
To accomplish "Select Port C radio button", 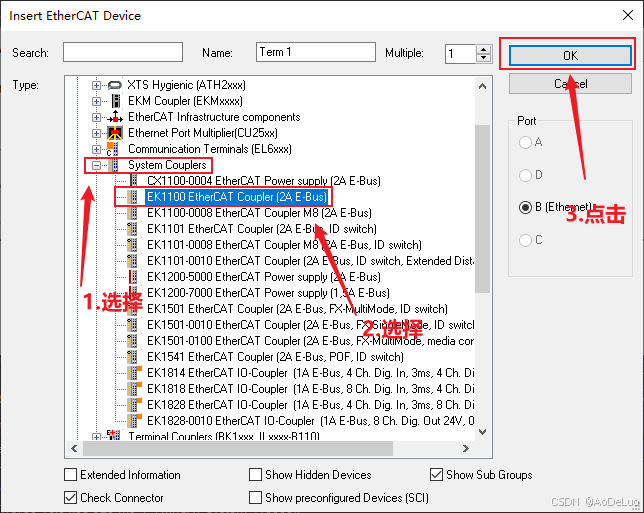I will pos(525,240).
